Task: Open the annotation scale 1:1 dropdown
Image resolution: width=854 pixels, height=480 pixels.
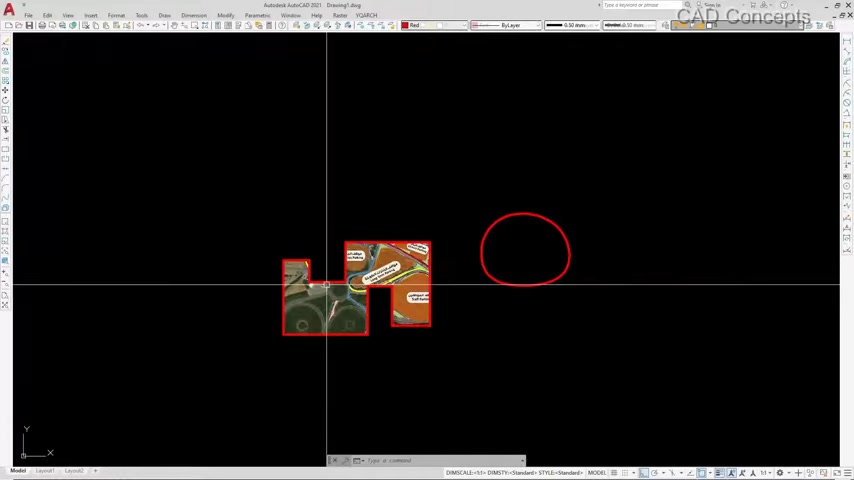Action: (x=765, y=473)
